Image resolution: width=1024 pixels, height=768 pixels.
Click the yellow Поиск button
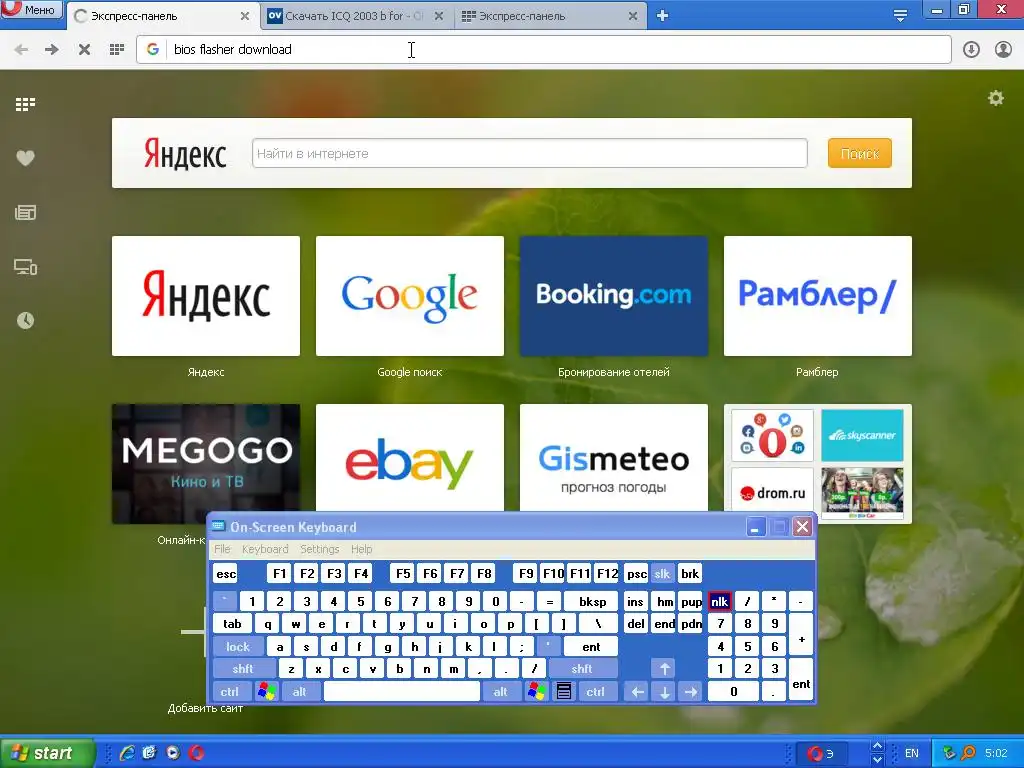click(859, 153)
